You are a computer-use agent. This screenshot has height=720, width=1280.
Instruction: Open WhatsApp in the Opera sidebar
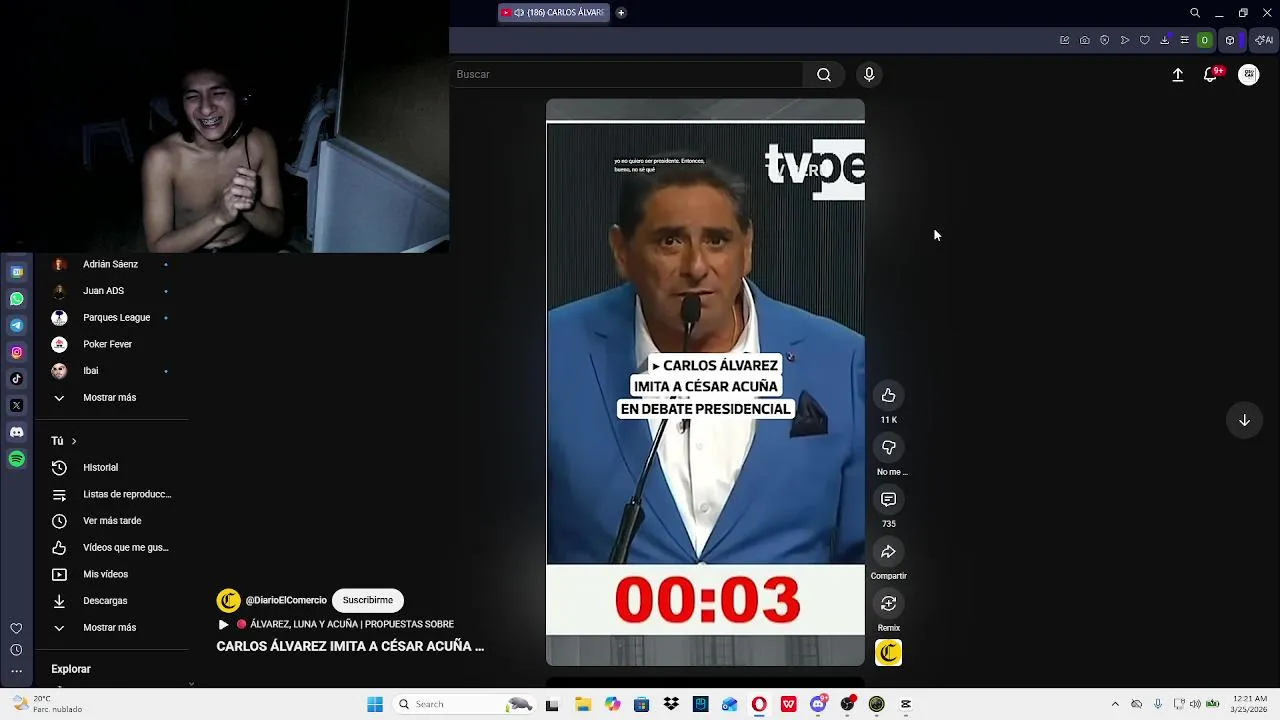point(17,299)
